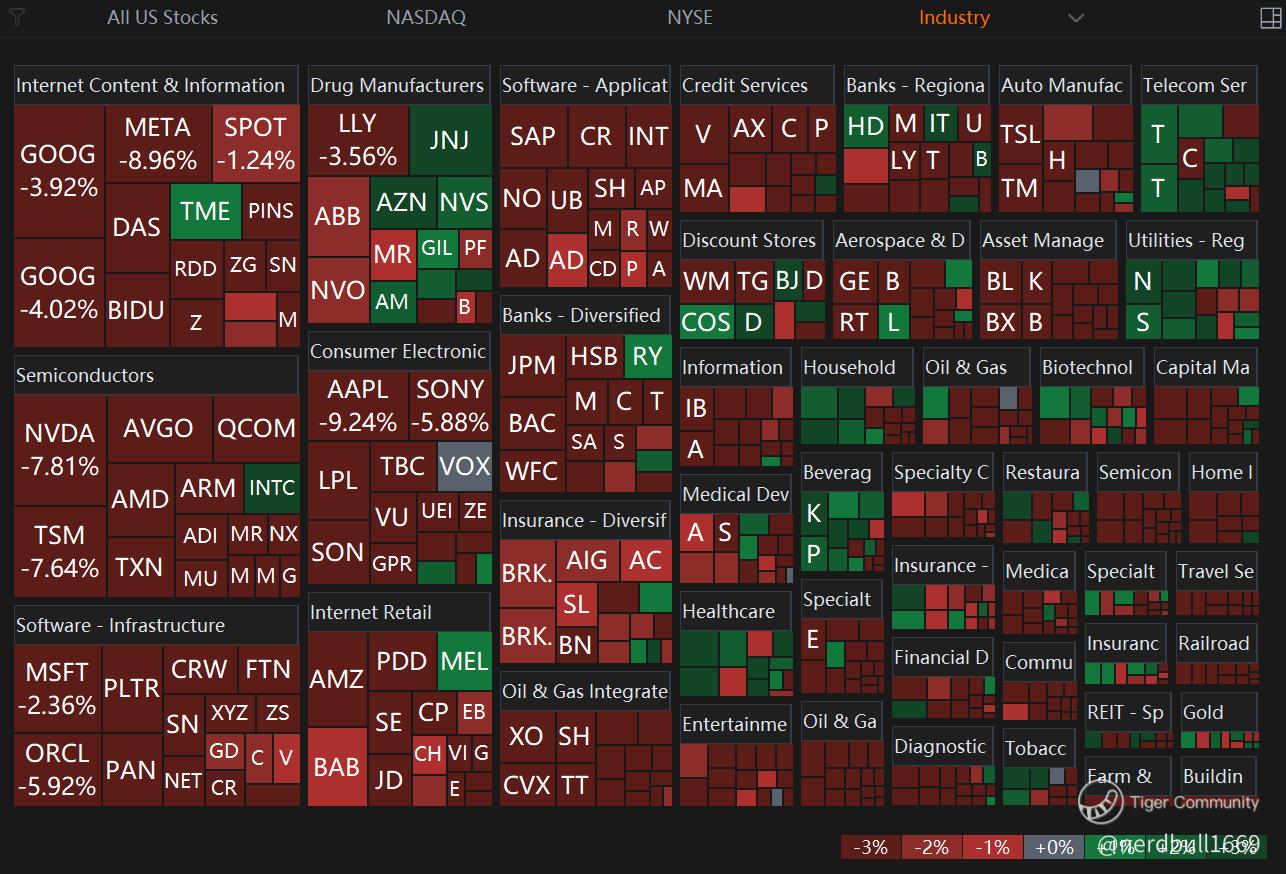Open the LLY -3.56% tile

pyautogui.click(x=358, y=140)
